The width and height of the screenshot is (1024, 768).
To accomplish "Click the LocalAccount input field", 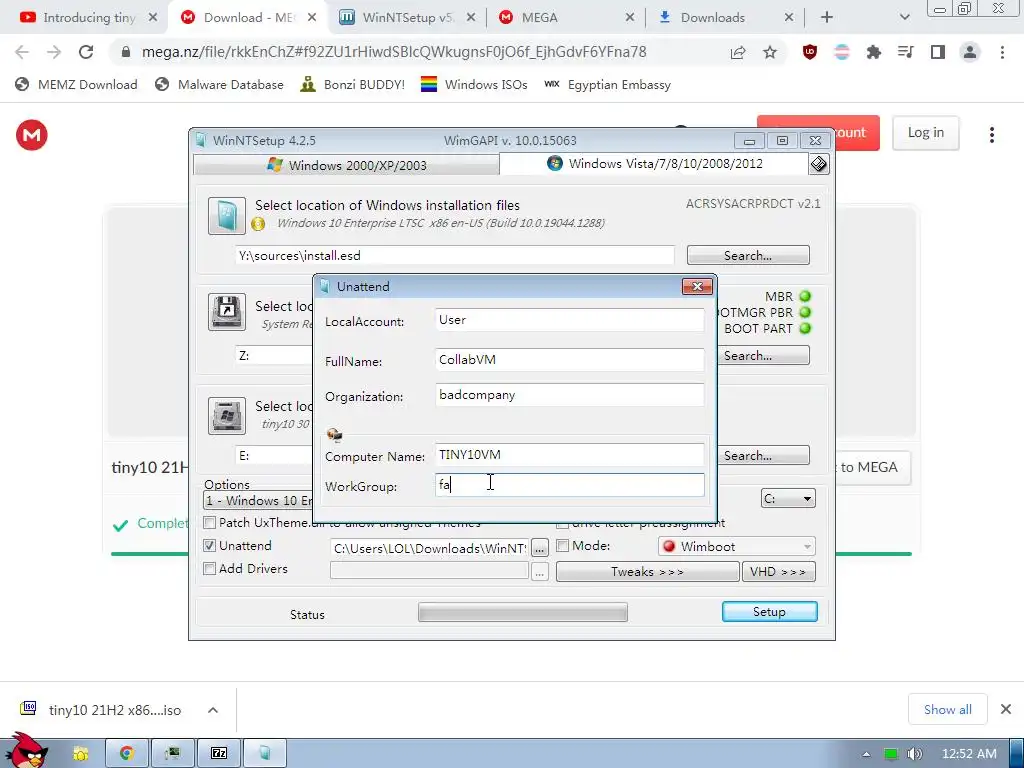I will [x=569, y=320].
